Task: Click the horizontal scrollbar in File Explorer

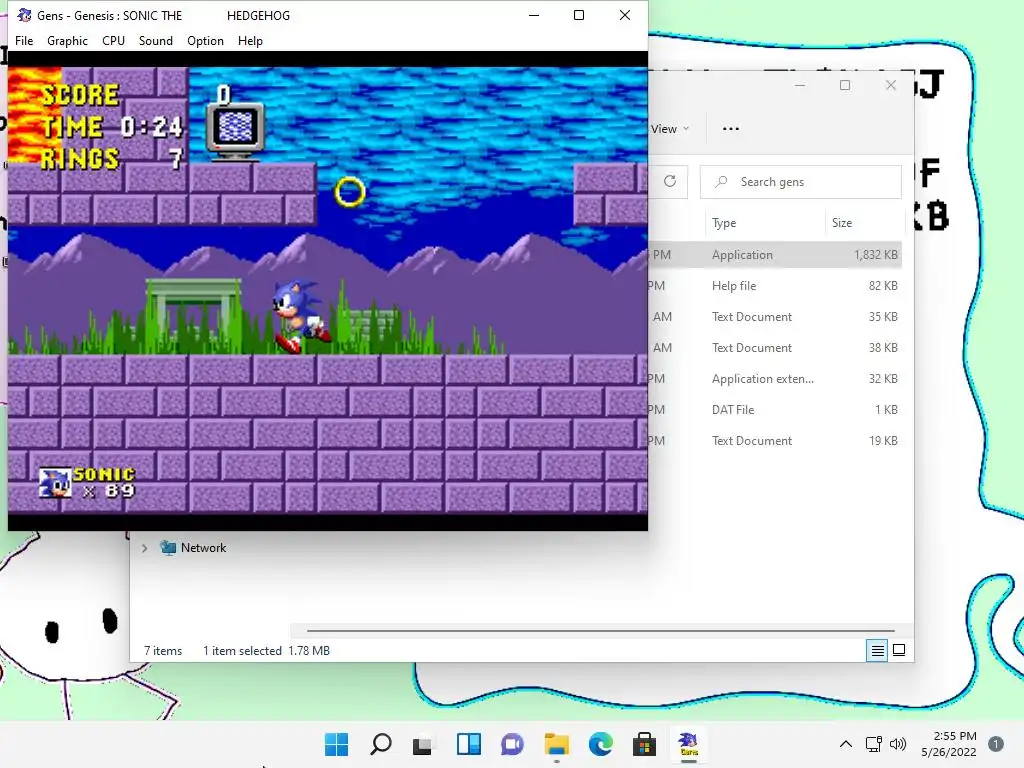Action: tap(600, 631)
